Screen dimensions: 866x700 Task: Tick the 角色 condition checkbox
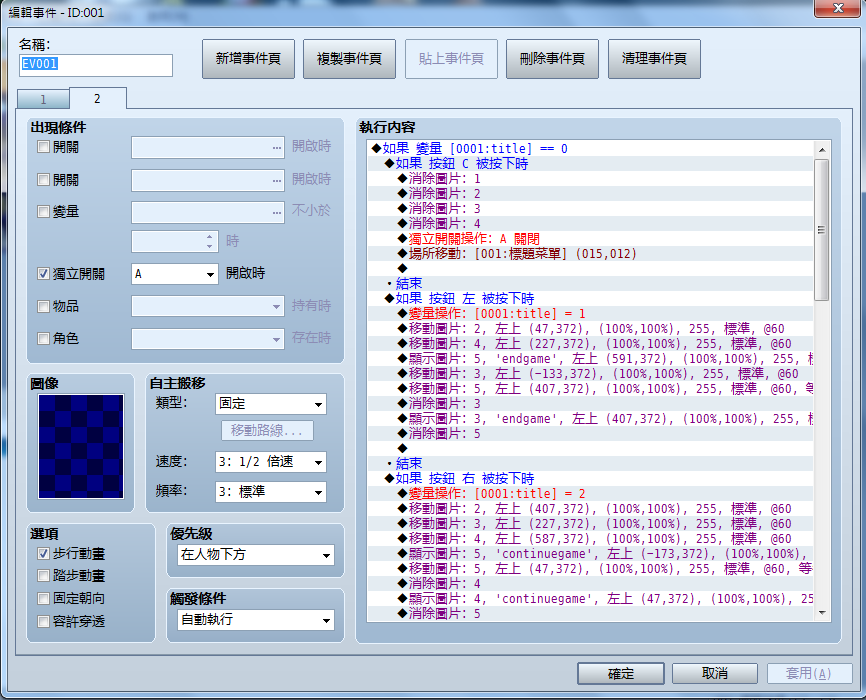(x=43, y=338)
